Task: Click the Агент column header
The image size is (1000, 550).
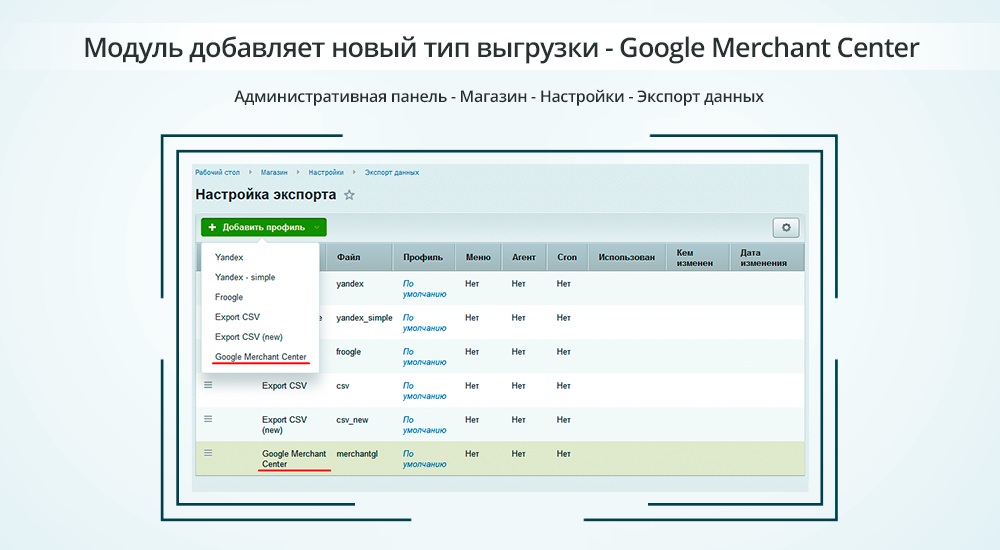Action: (x=524, y=257)
